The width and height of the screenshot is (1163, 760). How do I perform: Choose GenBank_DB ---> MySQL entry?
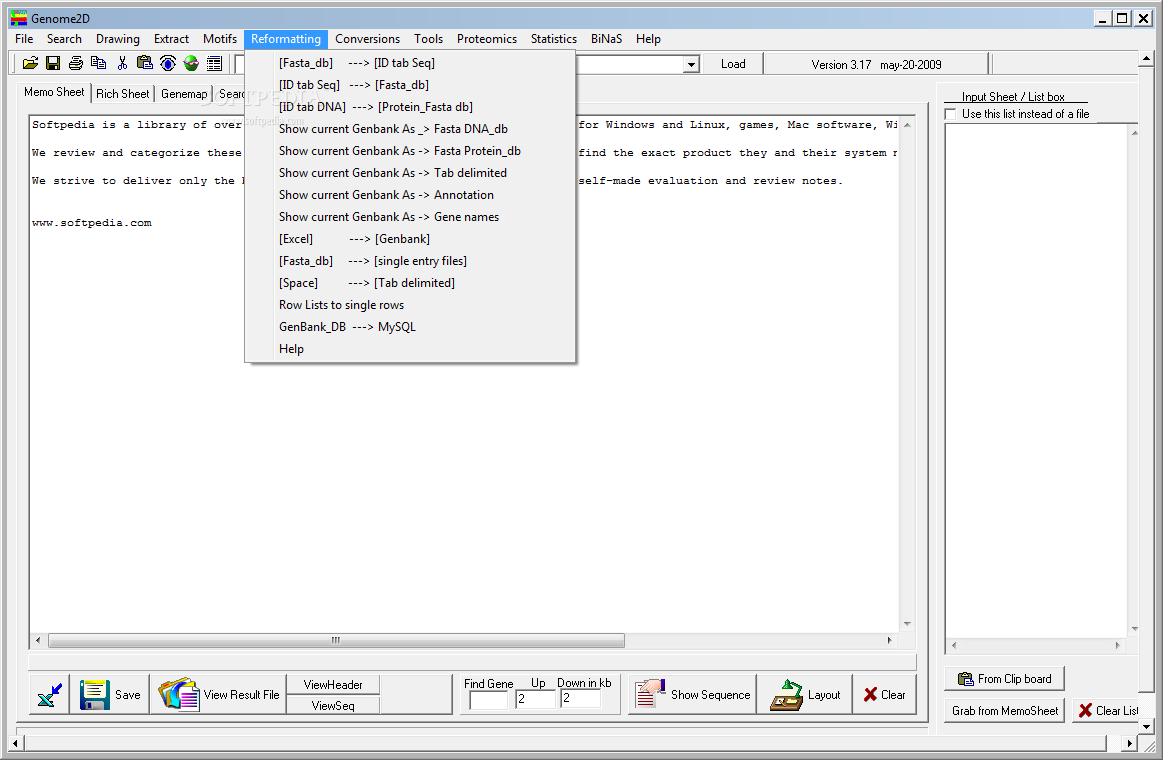tap(410, 327)
